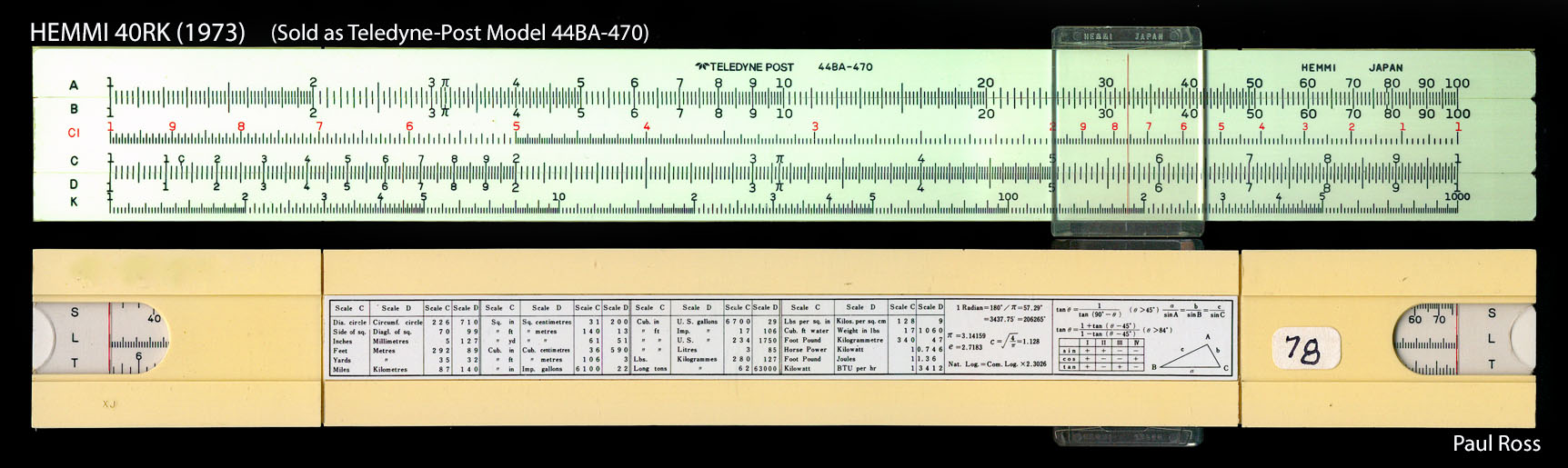1568x468 pixels.
Task: Click the red CI scale label
Action: coord(74,133)
